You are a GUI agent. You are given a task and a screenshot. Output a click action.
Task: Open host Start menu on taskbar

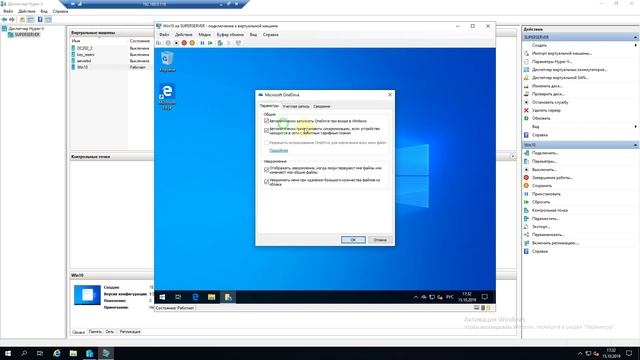tap(8, 353)
